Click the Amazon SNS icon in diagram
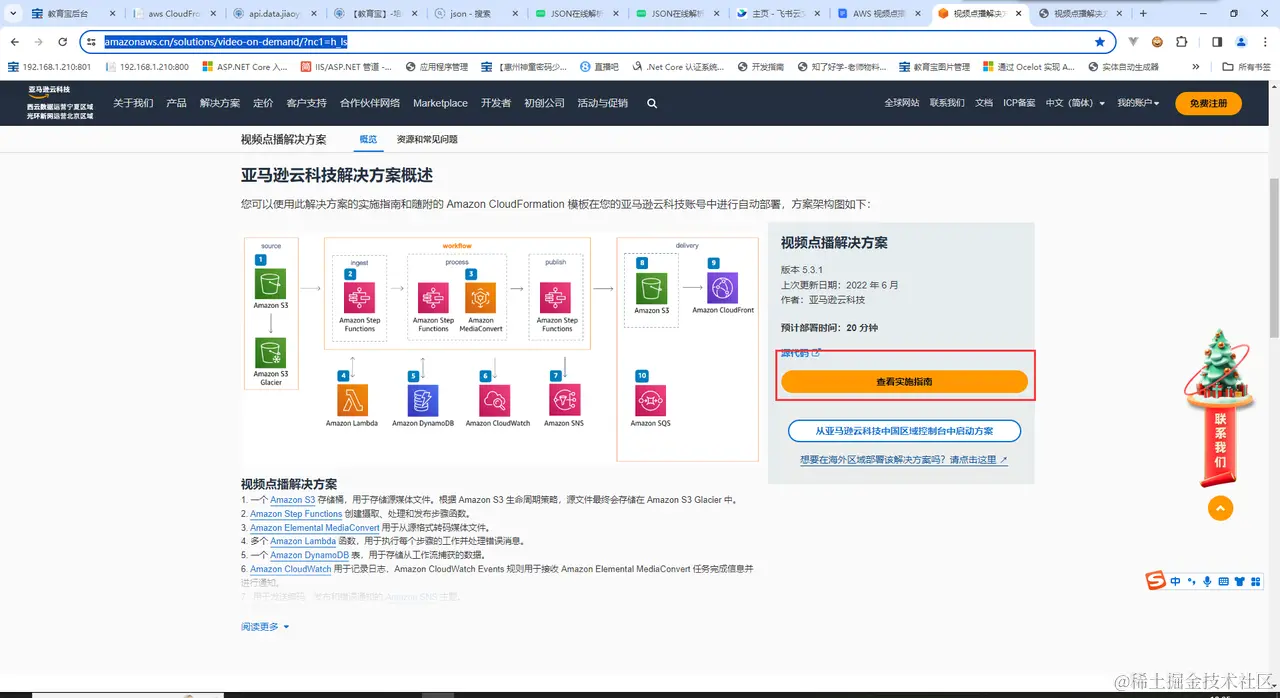1280x698 pixels. (565, 400)
